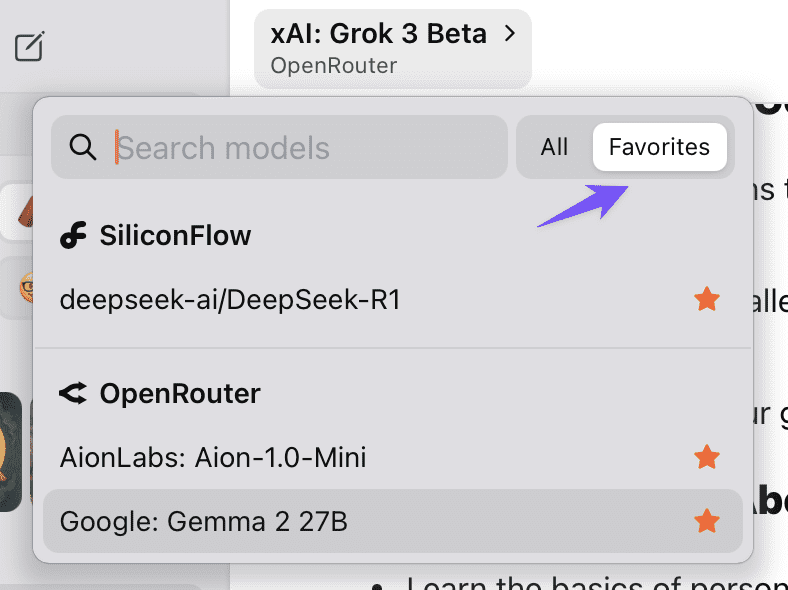Click the SiliconFlow provider logo

(x=73, y=235)
